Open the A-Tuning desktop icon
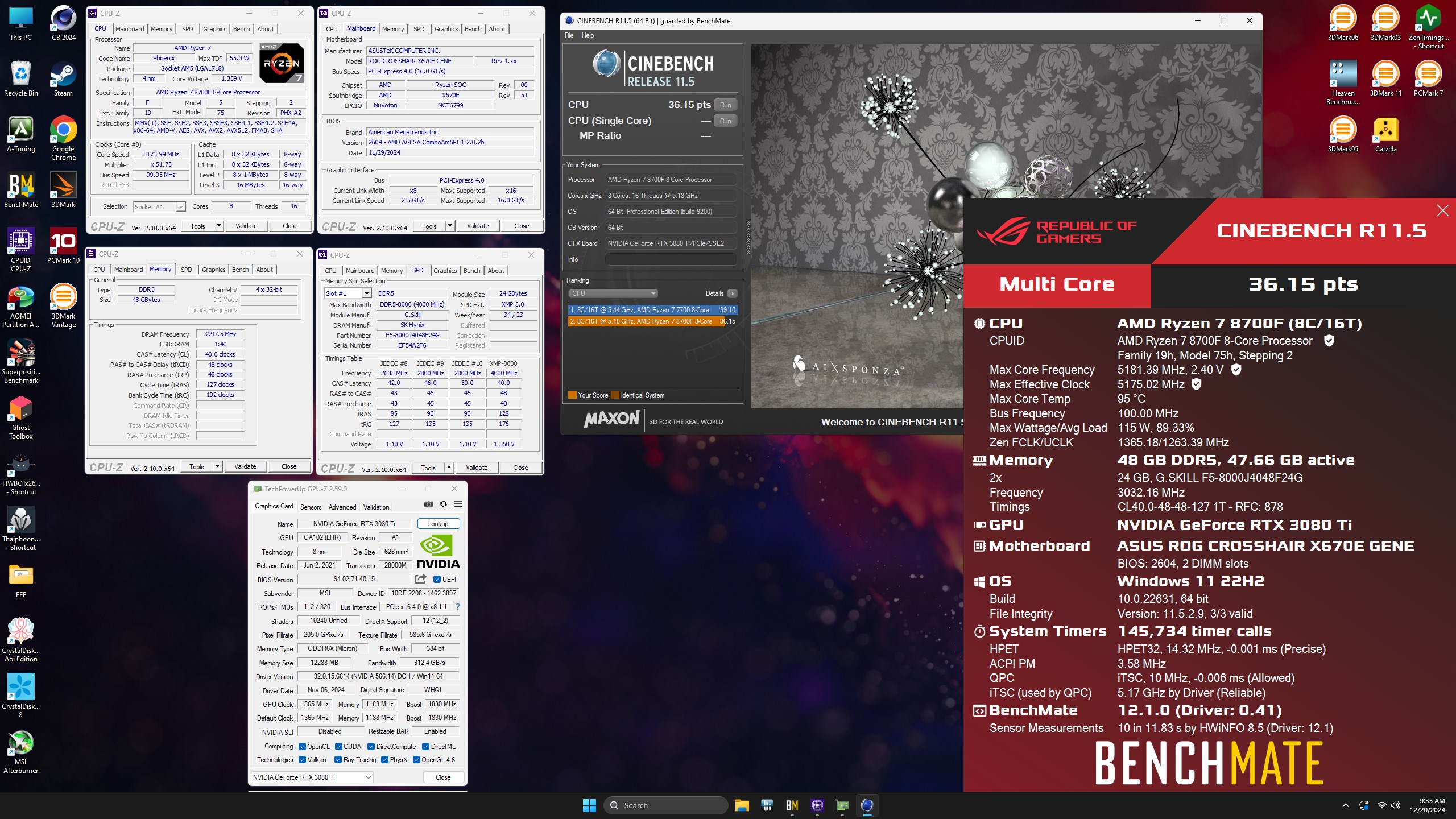This screenshot has height=819, width=1456. point(21,135)
